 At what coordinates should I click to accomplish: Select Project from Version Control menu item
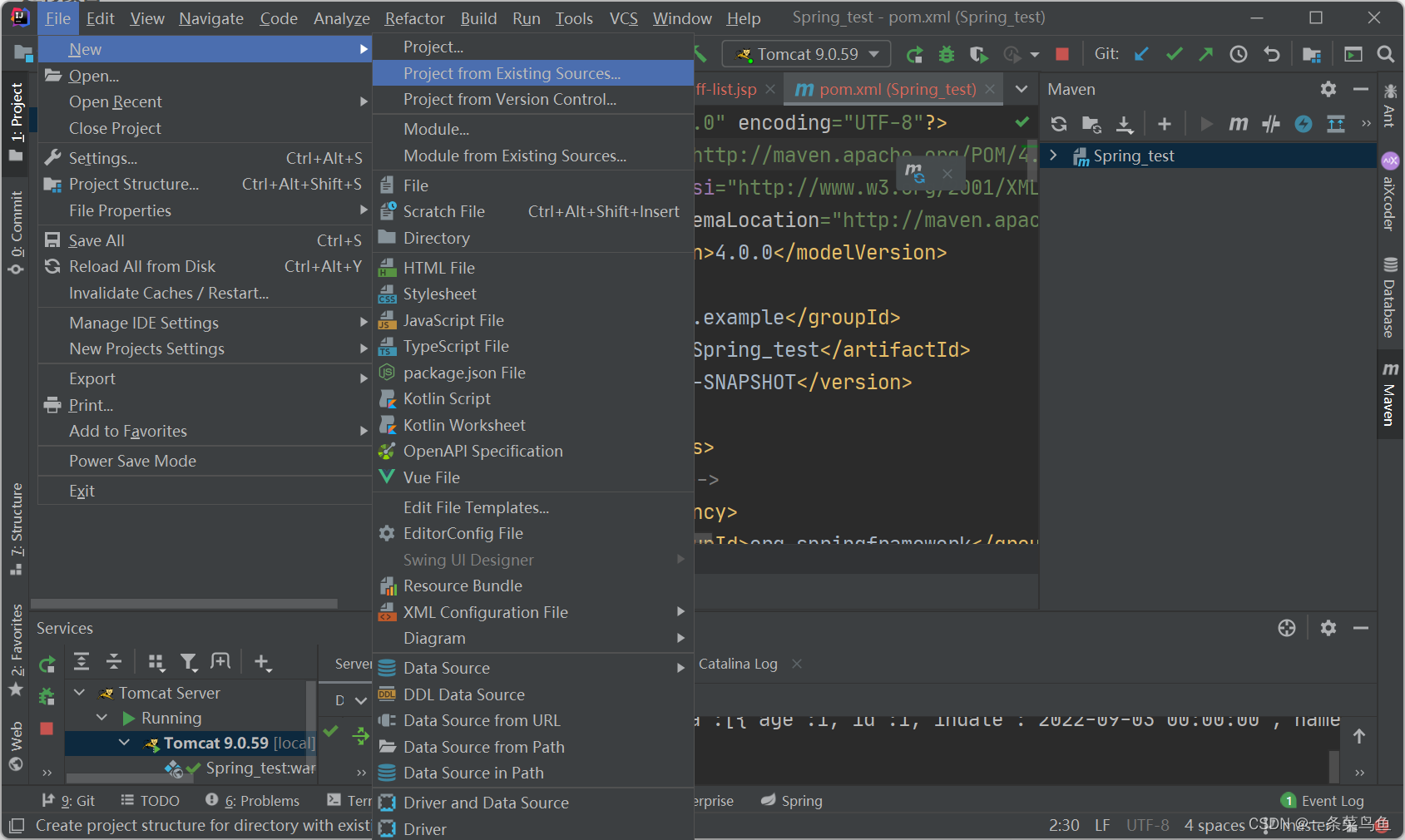click(532, 99)
